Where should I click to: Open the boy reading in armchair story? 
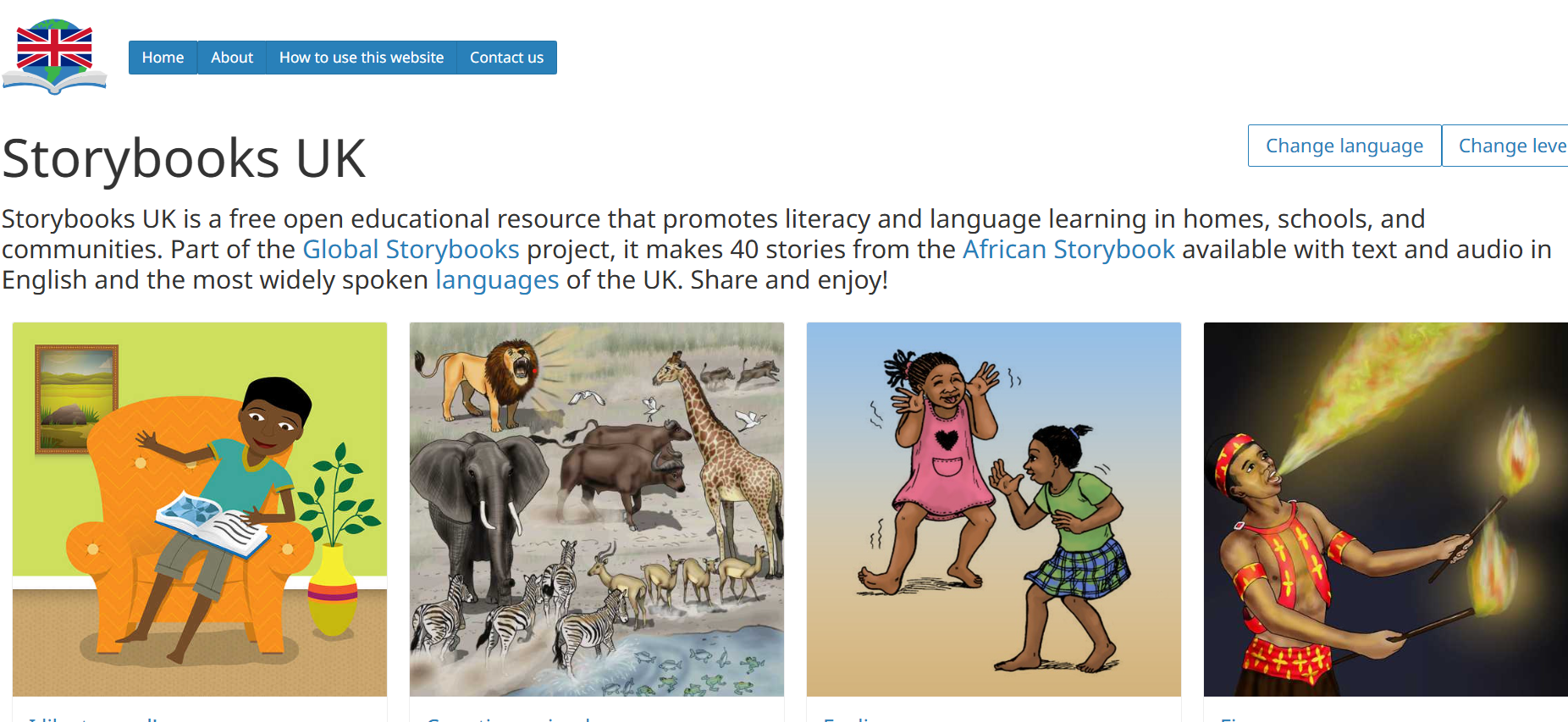pos(200,510)
